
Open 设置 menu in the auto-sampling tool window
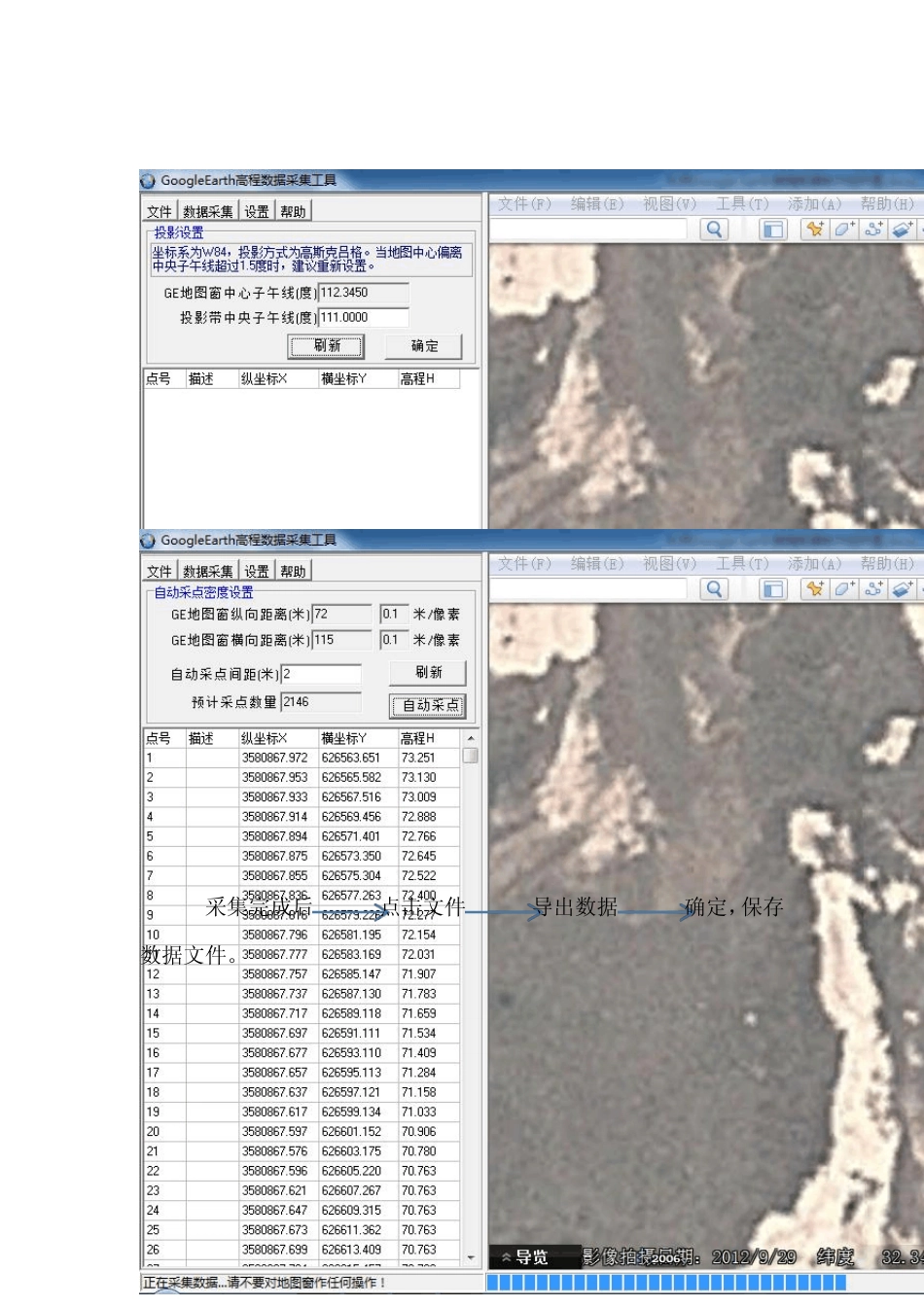(x=257, y=572)
